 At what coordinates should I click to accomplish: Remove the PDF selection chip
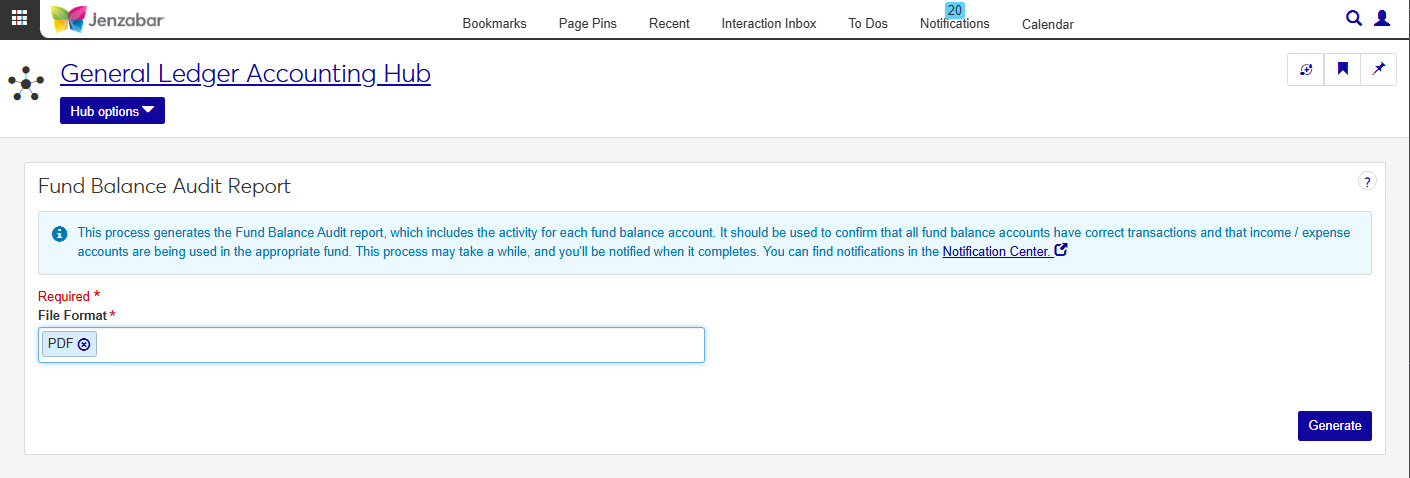point(84,344)
